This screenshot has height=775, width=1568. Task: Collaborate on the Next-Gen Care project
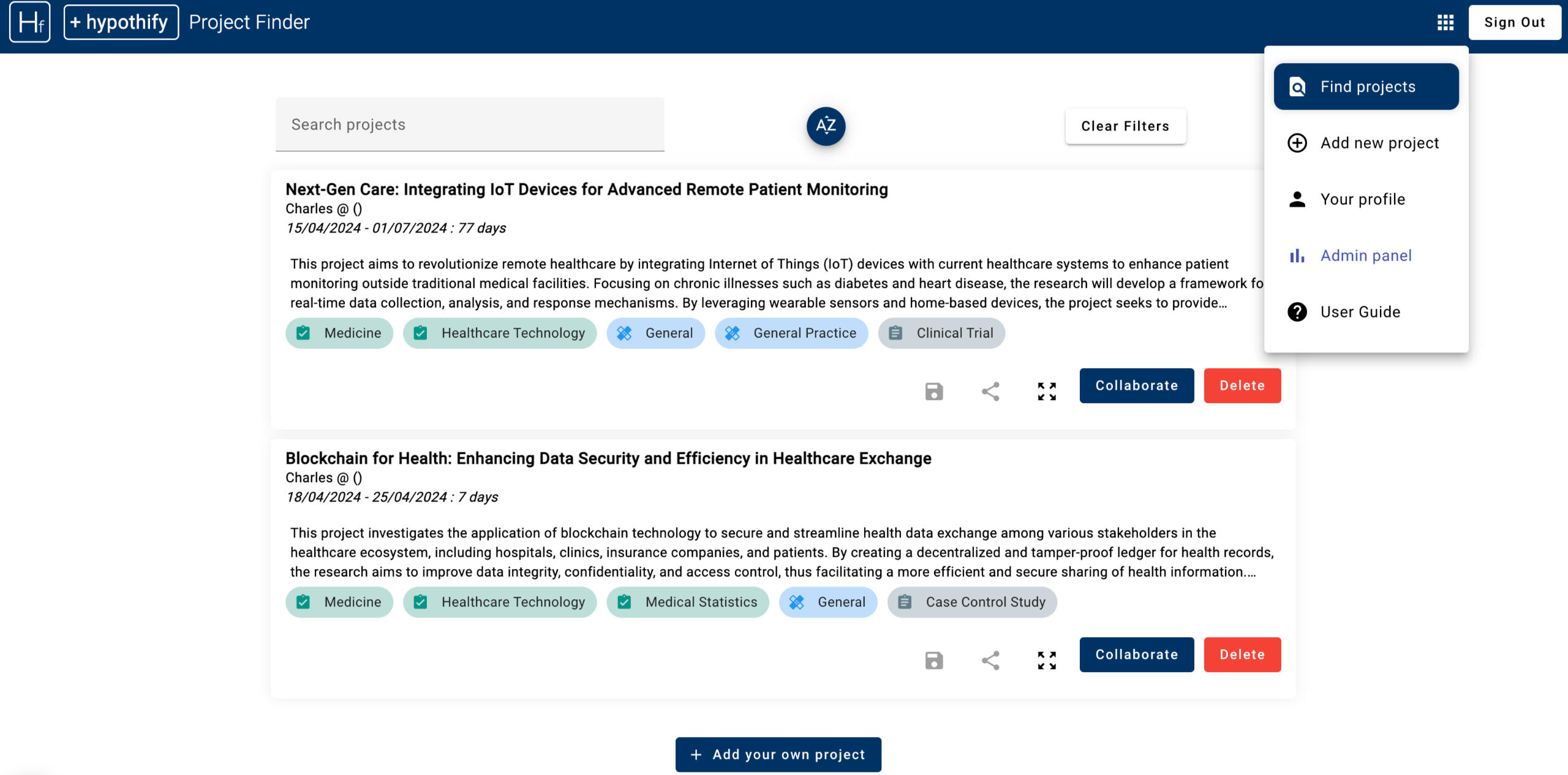[1136, 385]
